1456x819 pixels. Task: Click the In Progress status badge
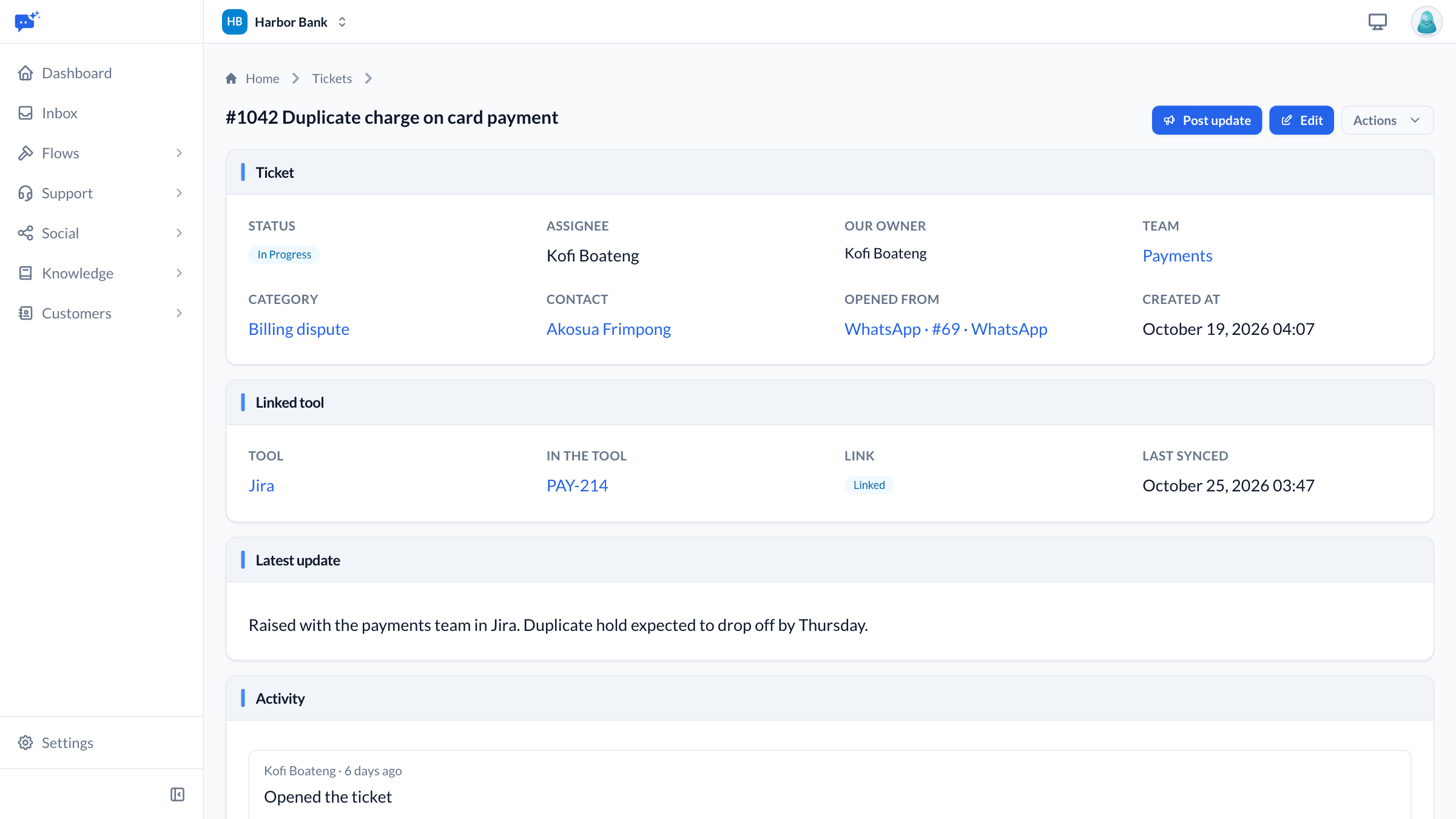tap(284, 255)
